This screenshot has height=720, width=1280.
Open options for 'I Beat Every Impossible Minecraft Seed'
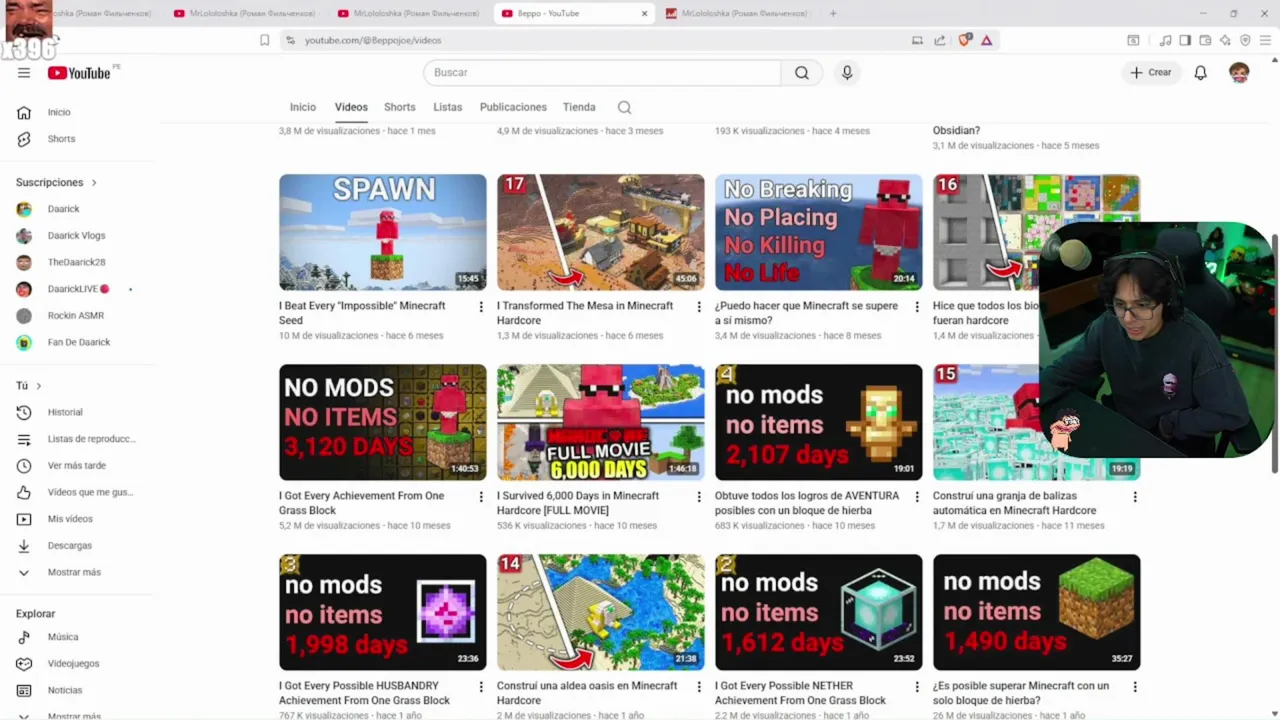tap(481, 307)
